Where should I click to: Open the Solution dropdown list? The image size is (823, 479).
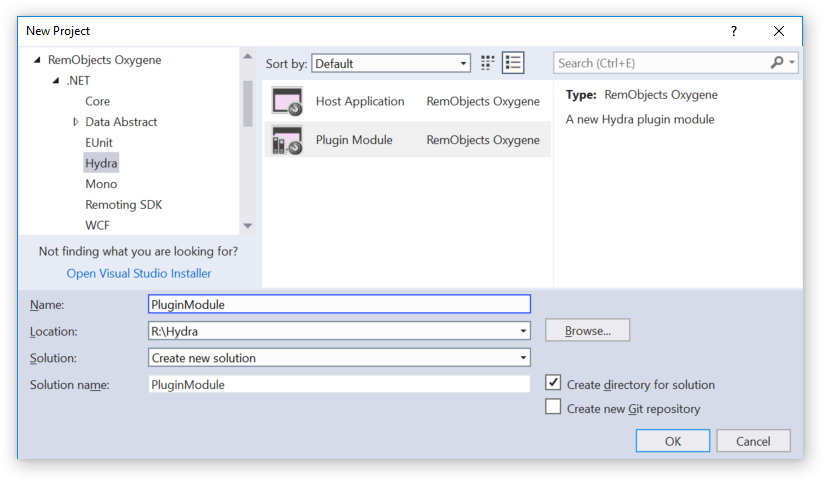(x=339, y=358)
